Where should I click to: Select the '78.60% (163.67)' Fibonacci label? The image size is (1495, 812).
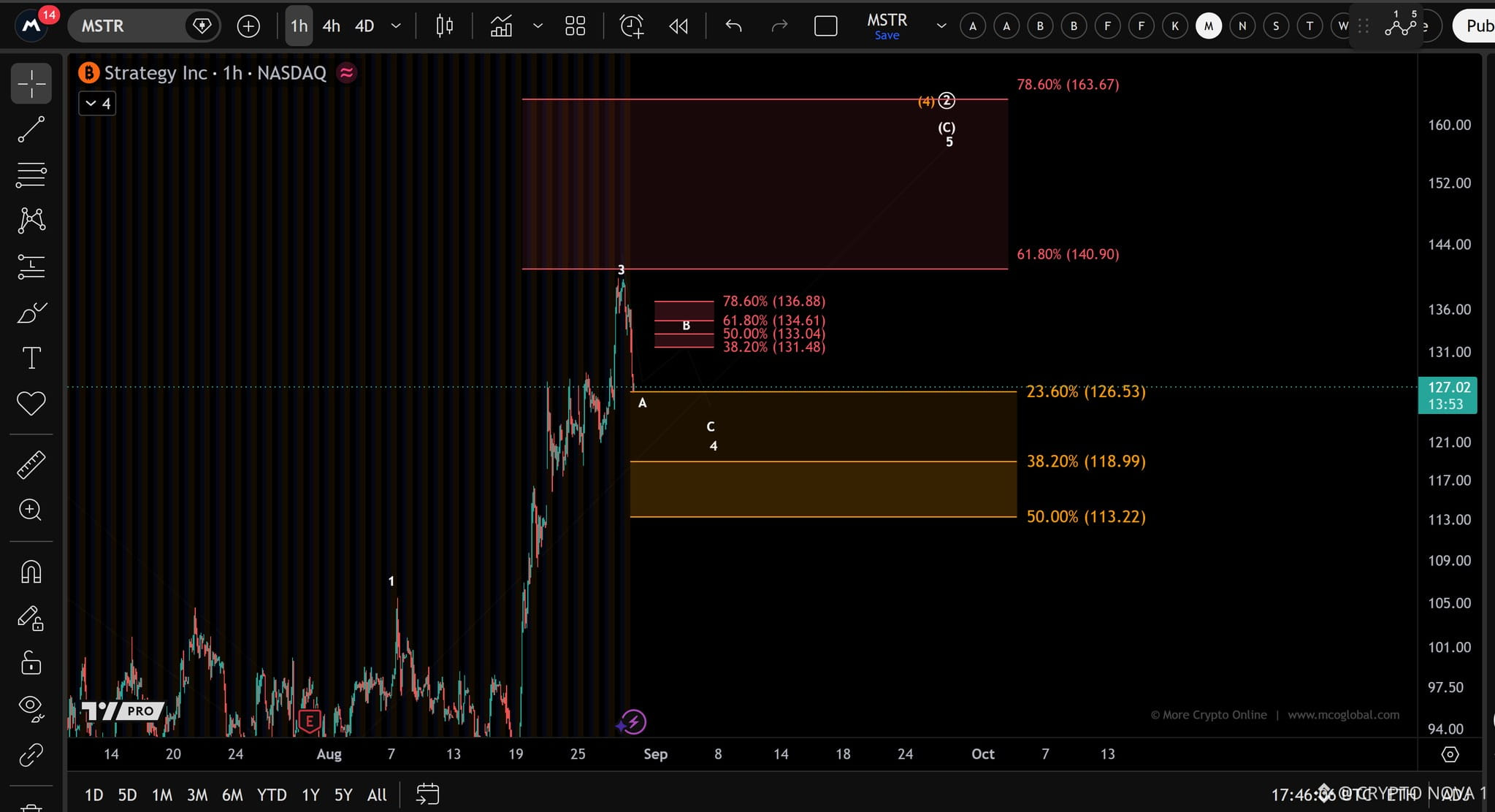1068,84
